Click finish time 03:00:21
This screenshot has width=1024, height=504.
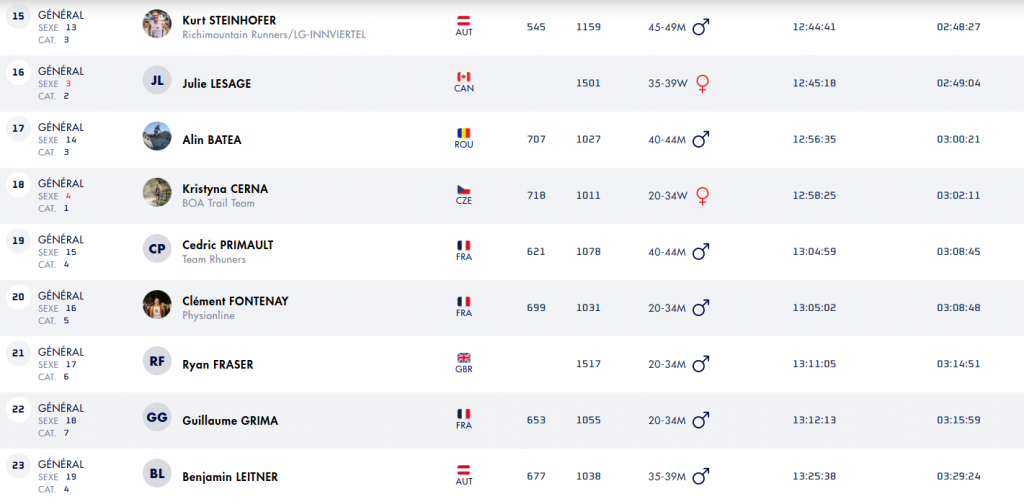(x=958, y=139)
